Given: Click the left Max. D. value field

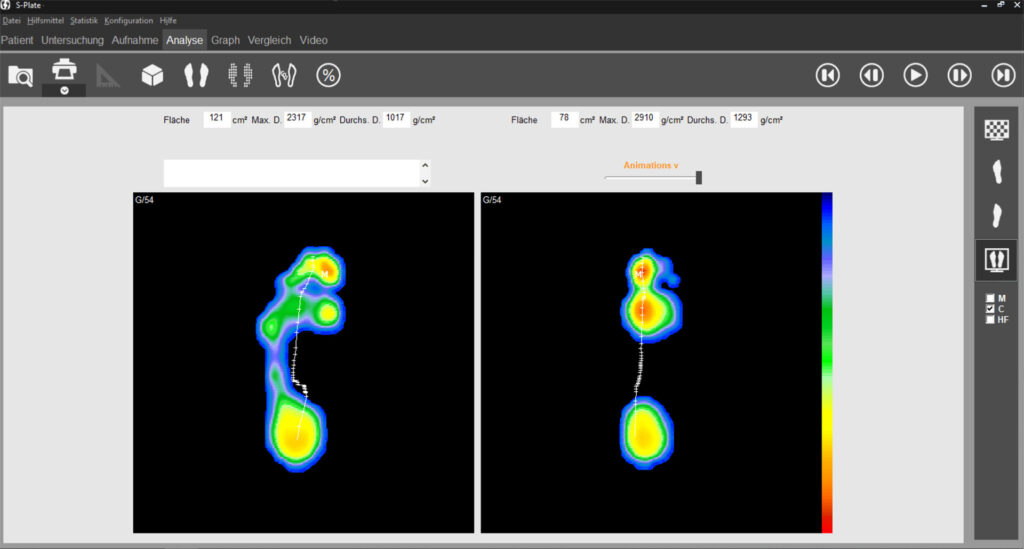Looking at the screenshot, I should [x=297, y=119].
